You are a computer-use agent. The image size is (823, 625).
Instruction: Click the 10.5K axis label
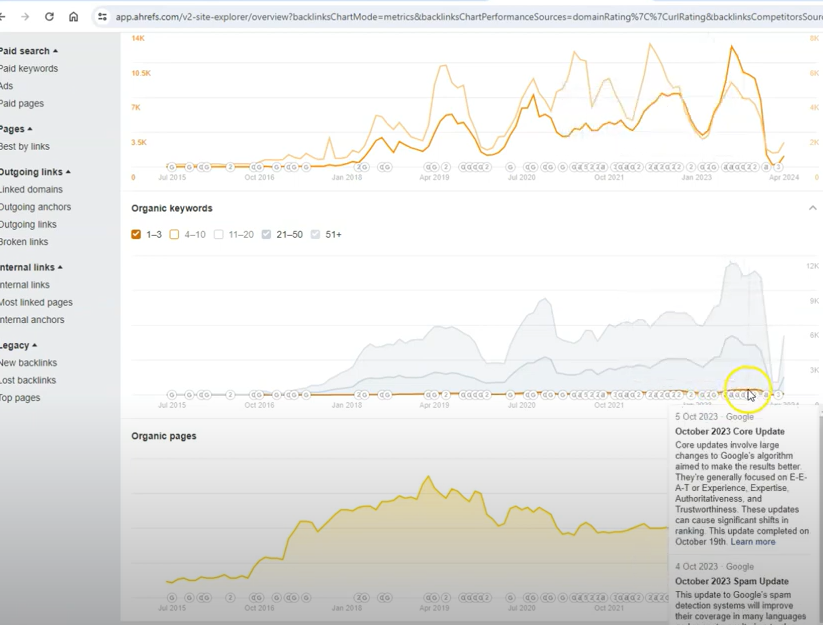pyautogui.click(x=141, y=73)
